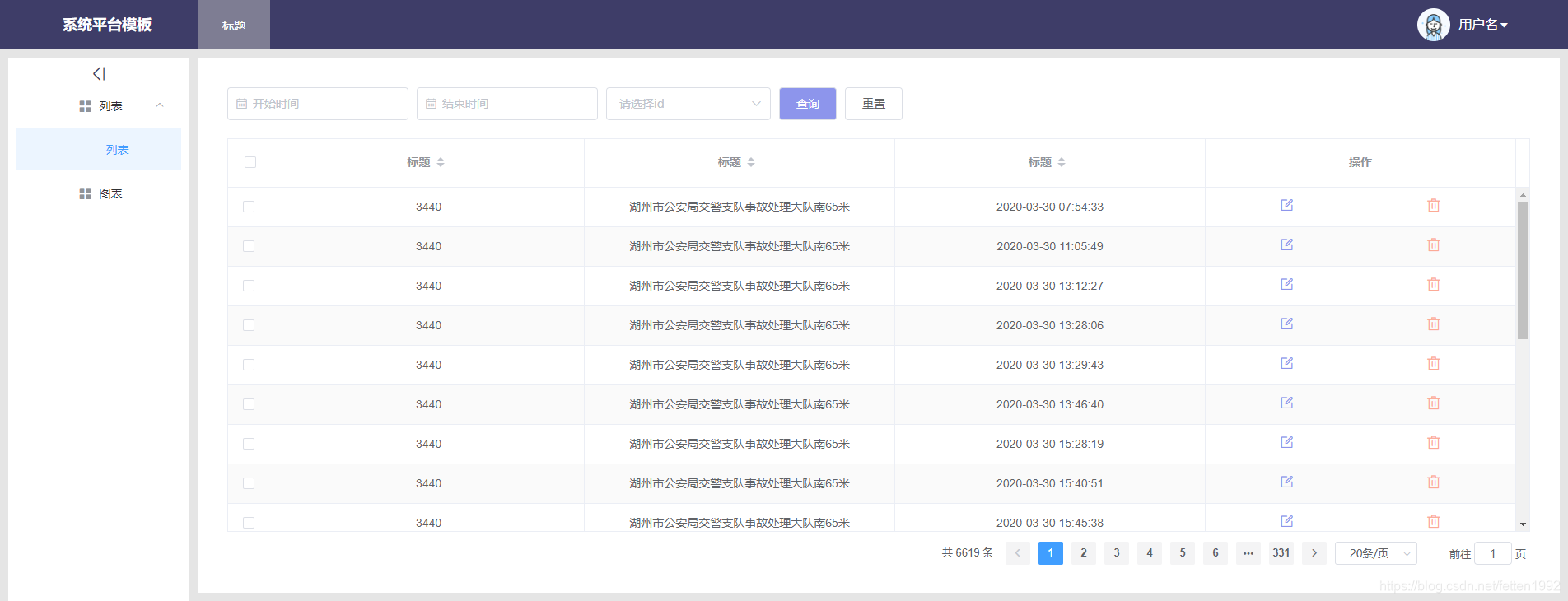Toggle the select-all header checkbox
The width and height of the screenshot is (1568, 601).
250,162
